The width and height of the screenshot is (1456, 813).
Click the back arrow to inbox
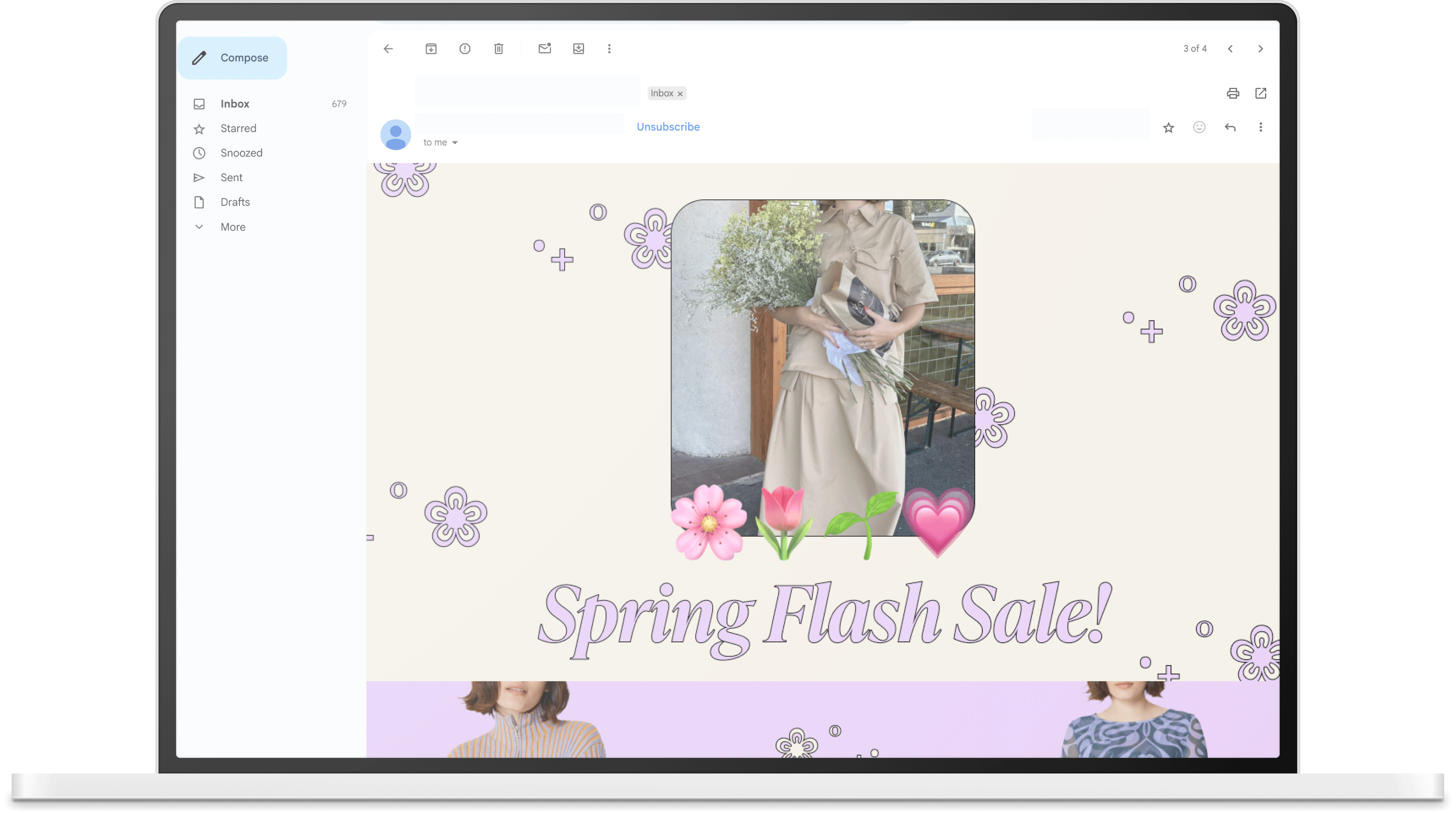click(x=388, y=49)
